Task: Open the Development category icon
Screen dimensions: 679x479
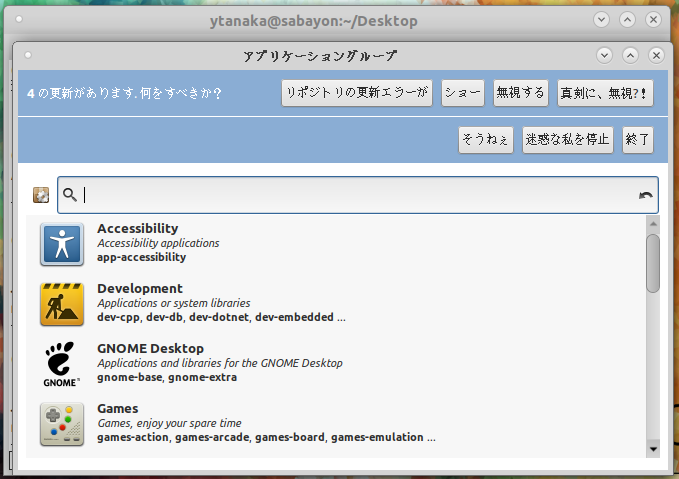Action: tap(61, 304)
